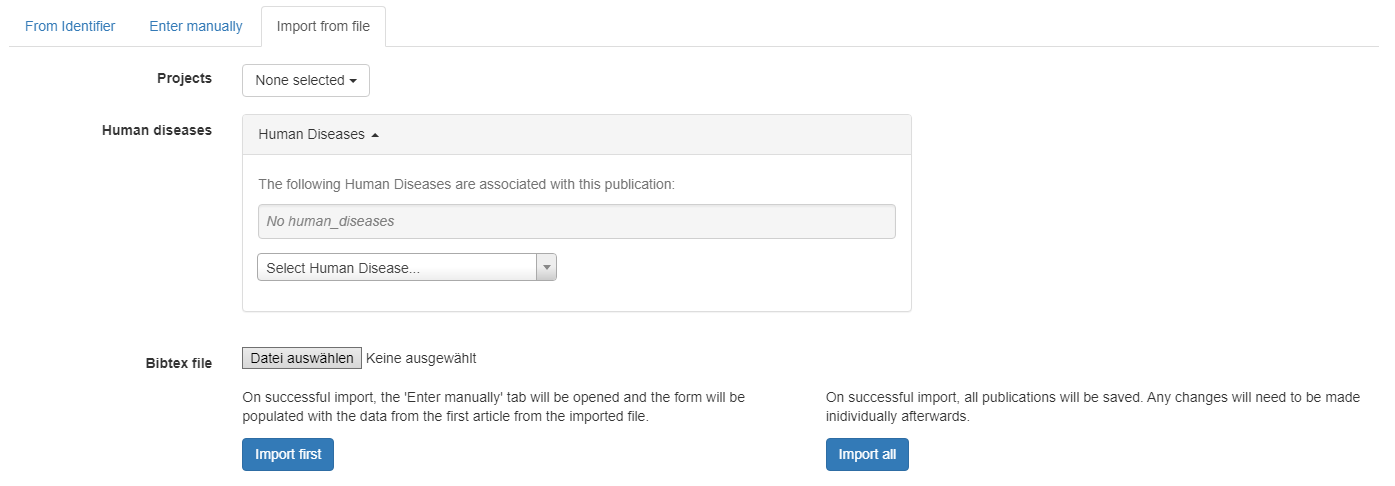
Task: Click the small caret in Projects dropdown button
Action: pyautogui.click(x=353, y=81)
